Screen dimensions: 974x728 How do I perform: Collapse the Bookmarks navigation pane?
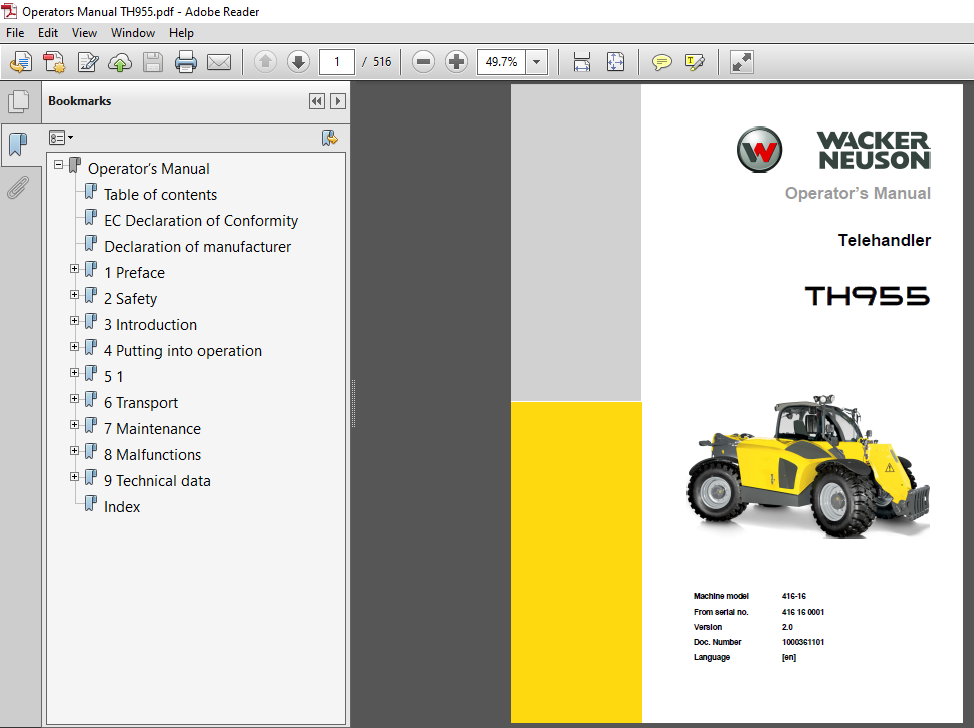point(317,101)
